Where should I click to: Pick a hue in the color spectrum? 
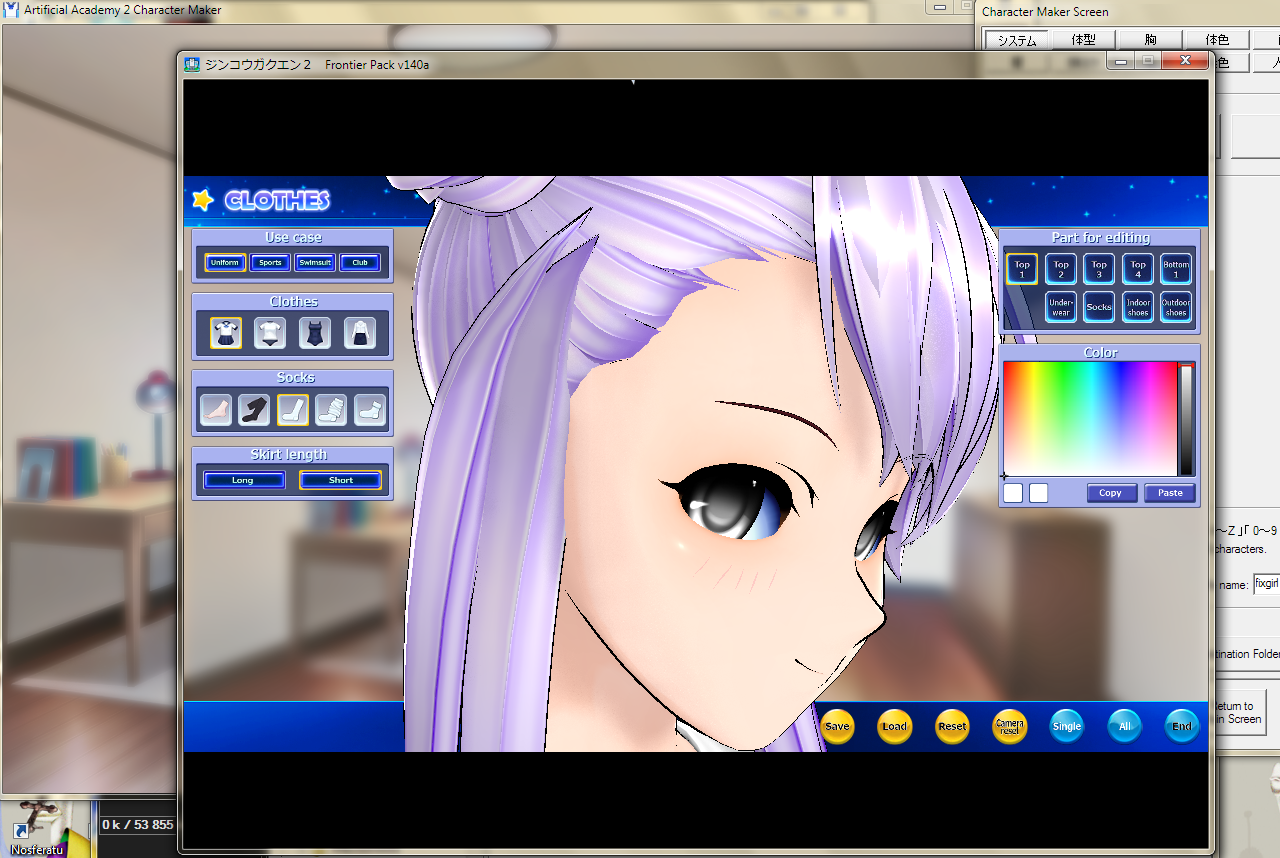1090,418
